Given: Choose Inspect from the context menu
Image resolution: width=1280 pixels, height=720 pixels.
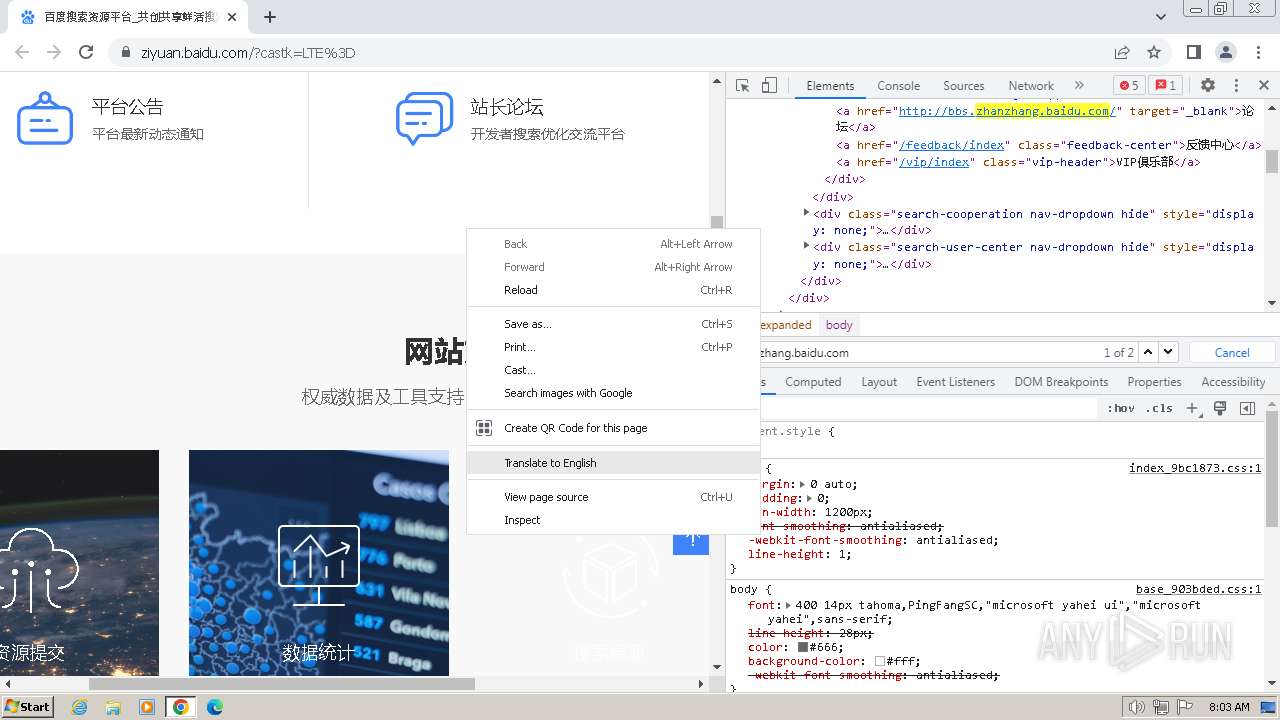Looking at the screenshot, I should click(x=613, y=520).
